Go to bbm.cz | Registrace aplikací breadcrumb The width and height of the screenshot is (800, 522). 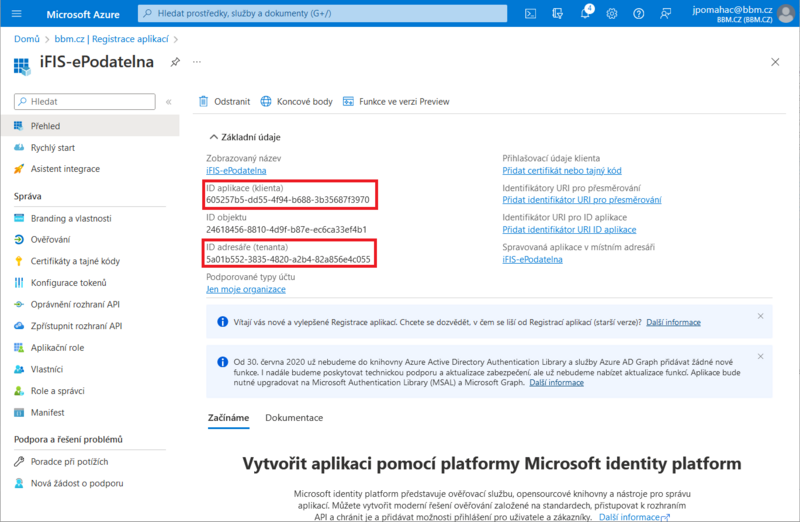(111, 39)
